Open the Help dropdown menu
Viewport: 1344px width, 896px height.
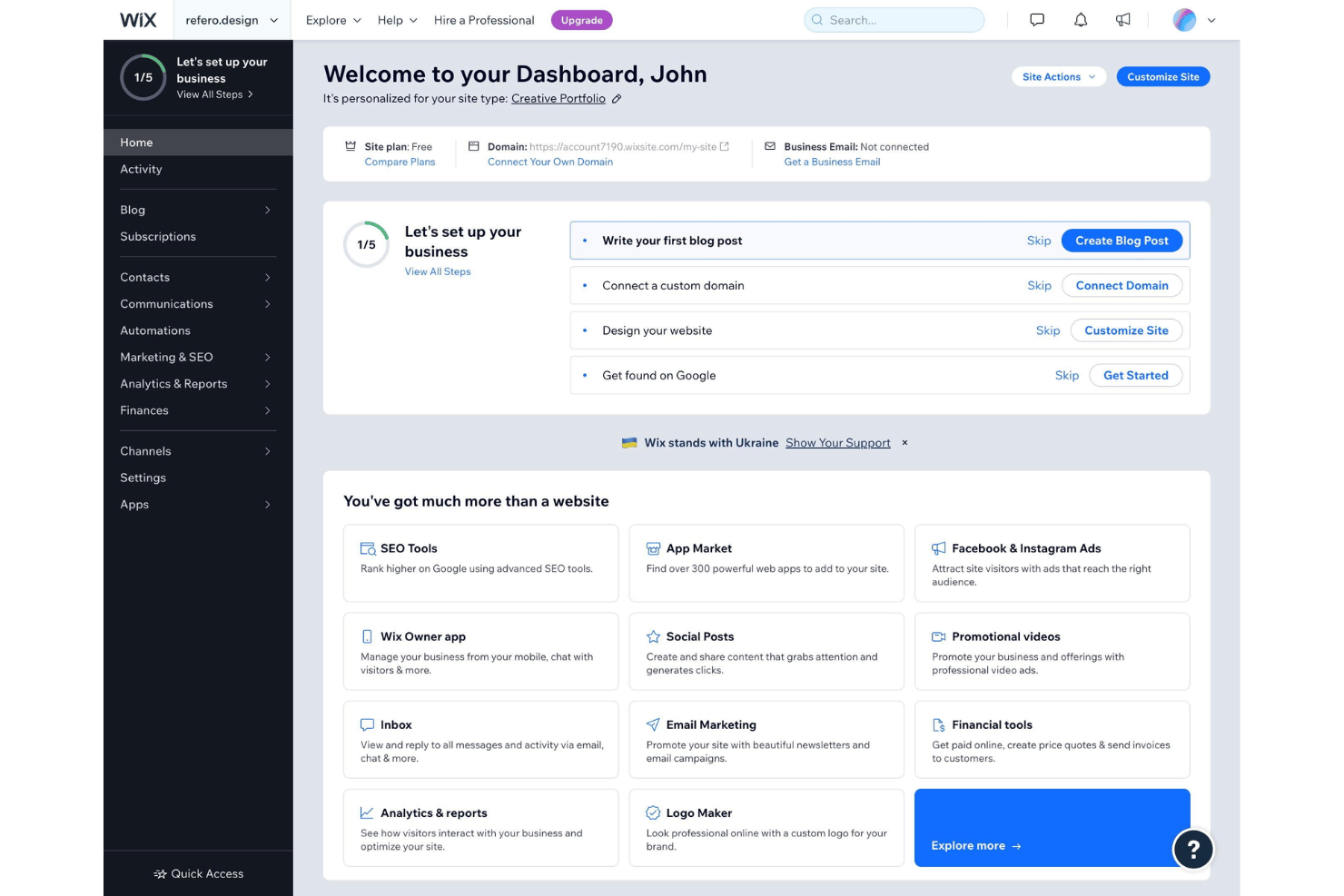coord(398,20)
